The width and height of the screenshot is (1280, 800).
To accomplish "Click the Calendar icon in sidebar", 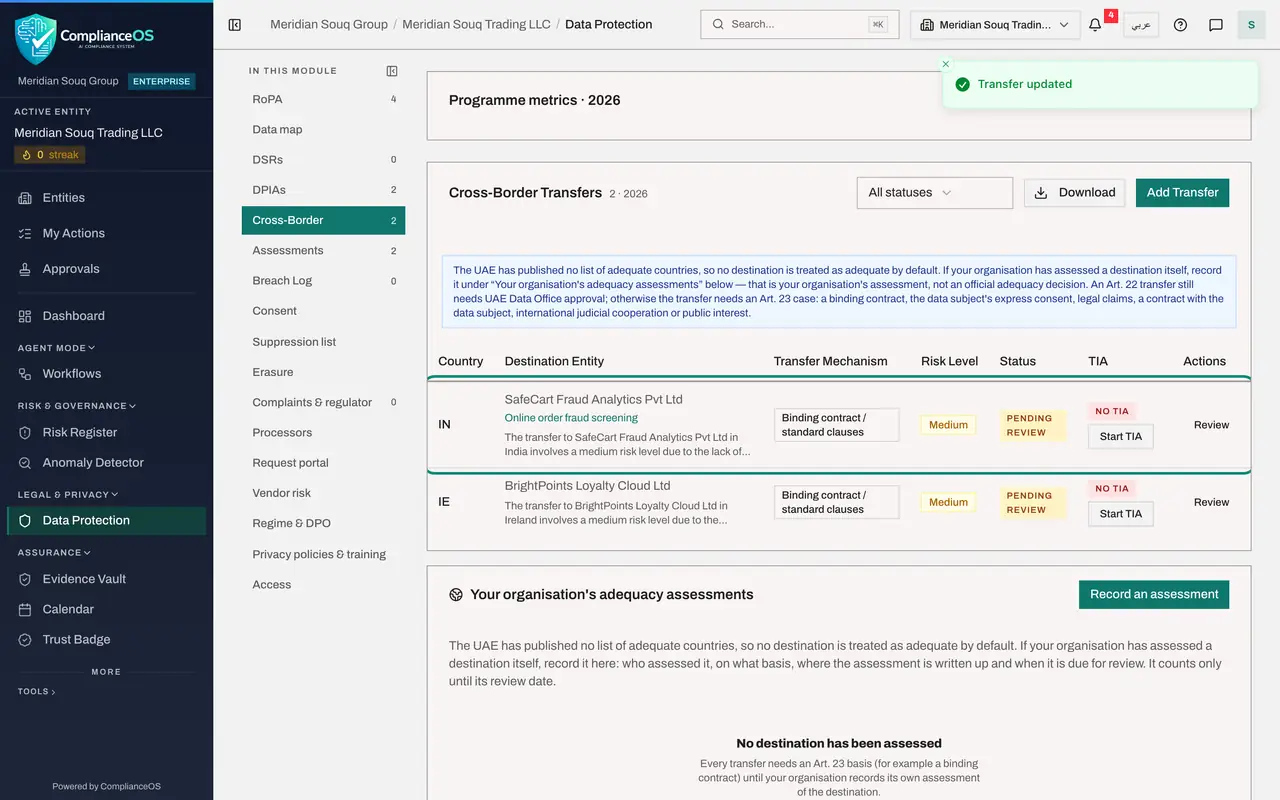I will click(25, 609).
